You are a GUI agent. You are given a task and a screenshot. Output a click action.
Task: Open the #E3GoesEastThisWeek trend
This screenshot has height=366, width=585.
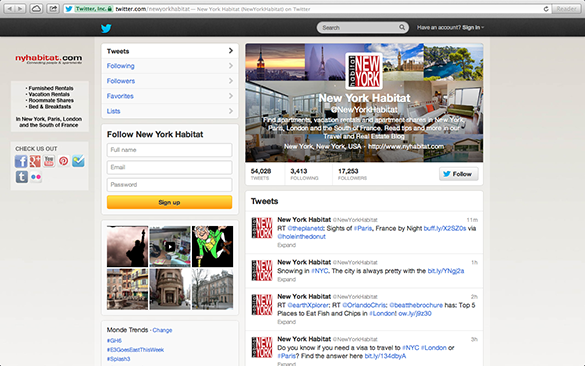coord(135,350)
